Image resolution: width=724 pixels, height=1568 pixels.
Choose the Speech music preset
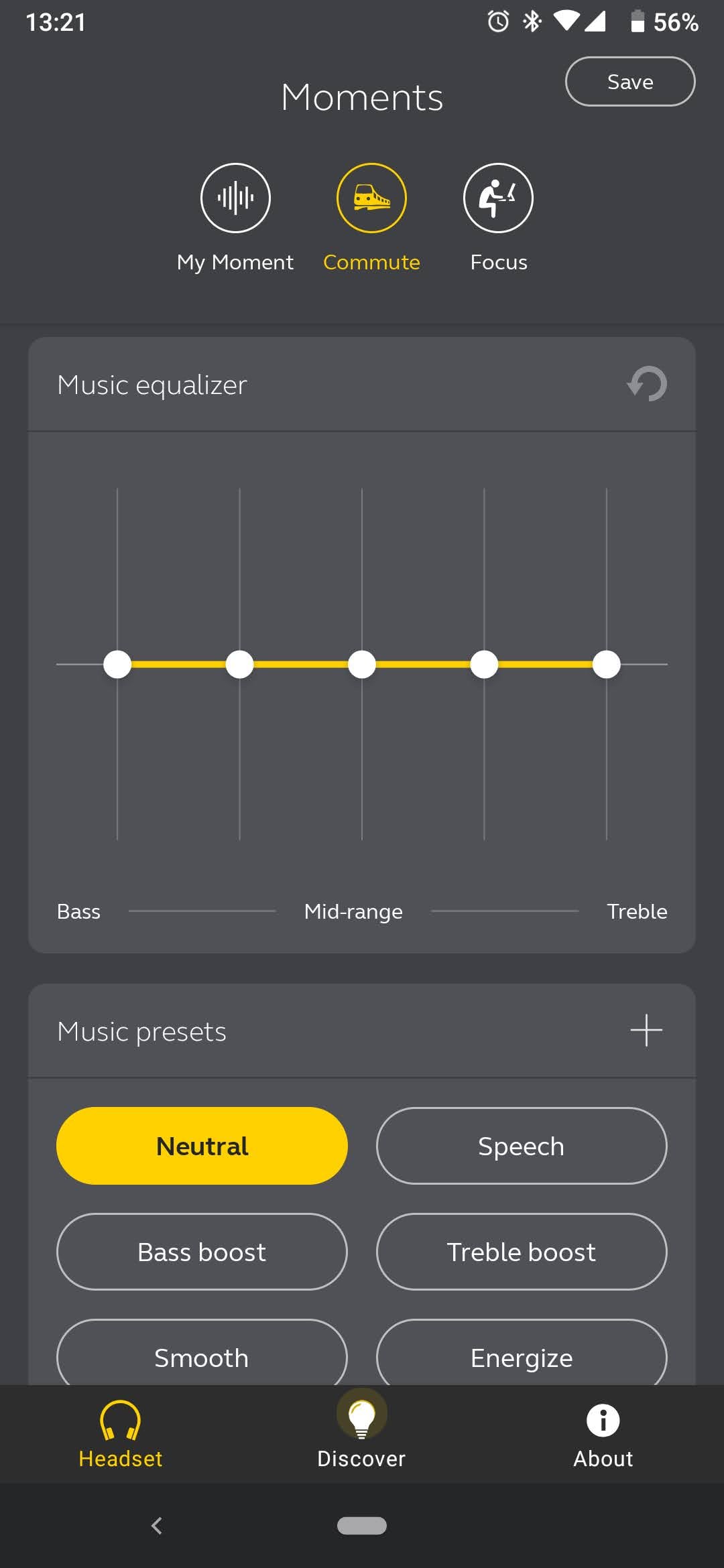point(522,1146)
